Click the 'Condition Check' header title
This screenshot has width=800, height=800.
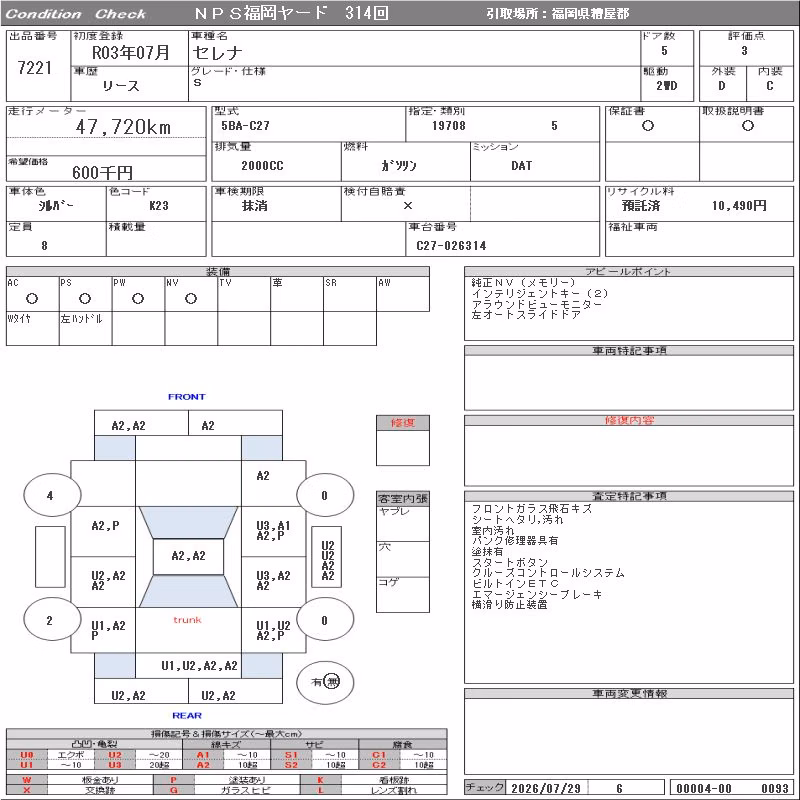point(76,14)
